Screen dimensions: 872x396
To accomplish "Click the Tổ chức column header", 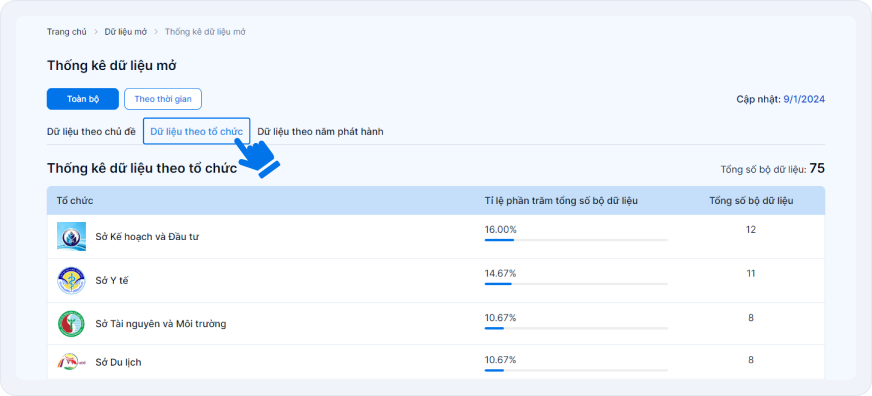I will 75,201.
